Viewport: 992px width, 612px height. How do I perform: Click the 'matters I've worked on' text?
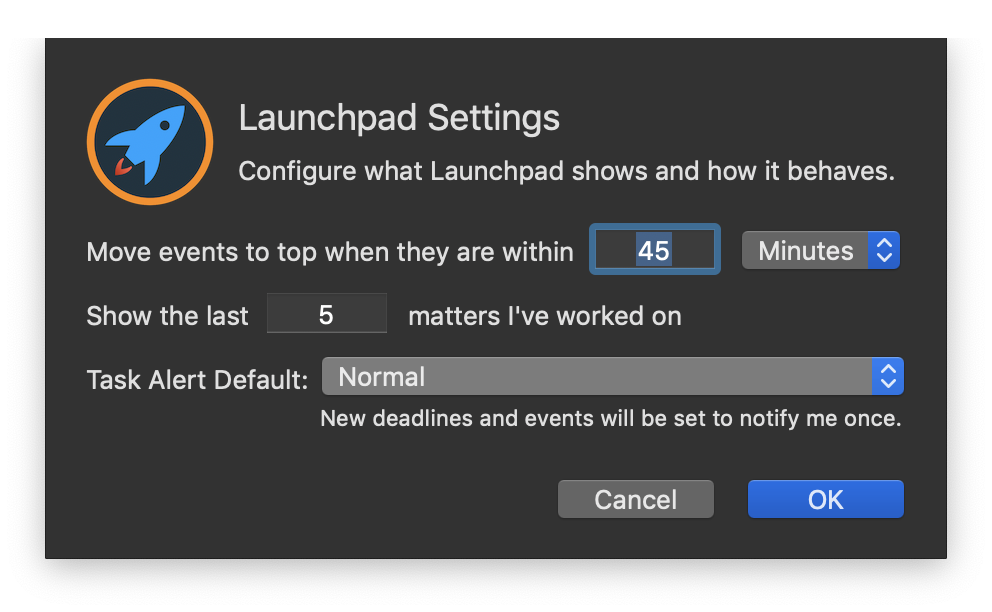click(545, 316)
